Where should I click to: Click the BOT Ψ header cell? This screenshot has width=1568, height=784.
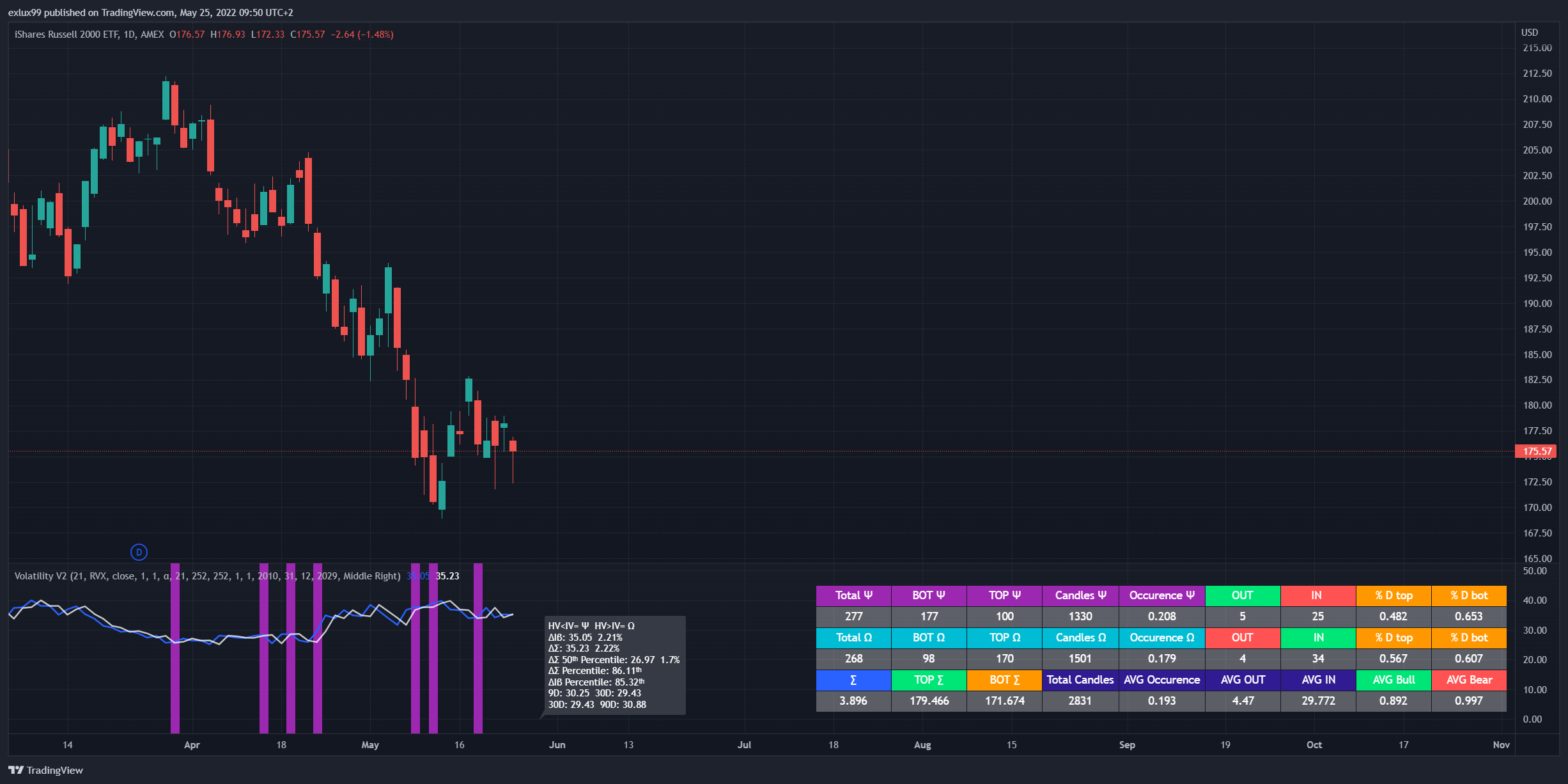click(x=929, y=595)
